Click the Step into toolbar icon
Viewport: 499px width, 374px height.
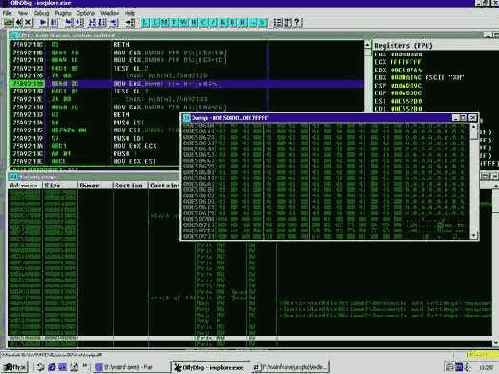[69, 23]
